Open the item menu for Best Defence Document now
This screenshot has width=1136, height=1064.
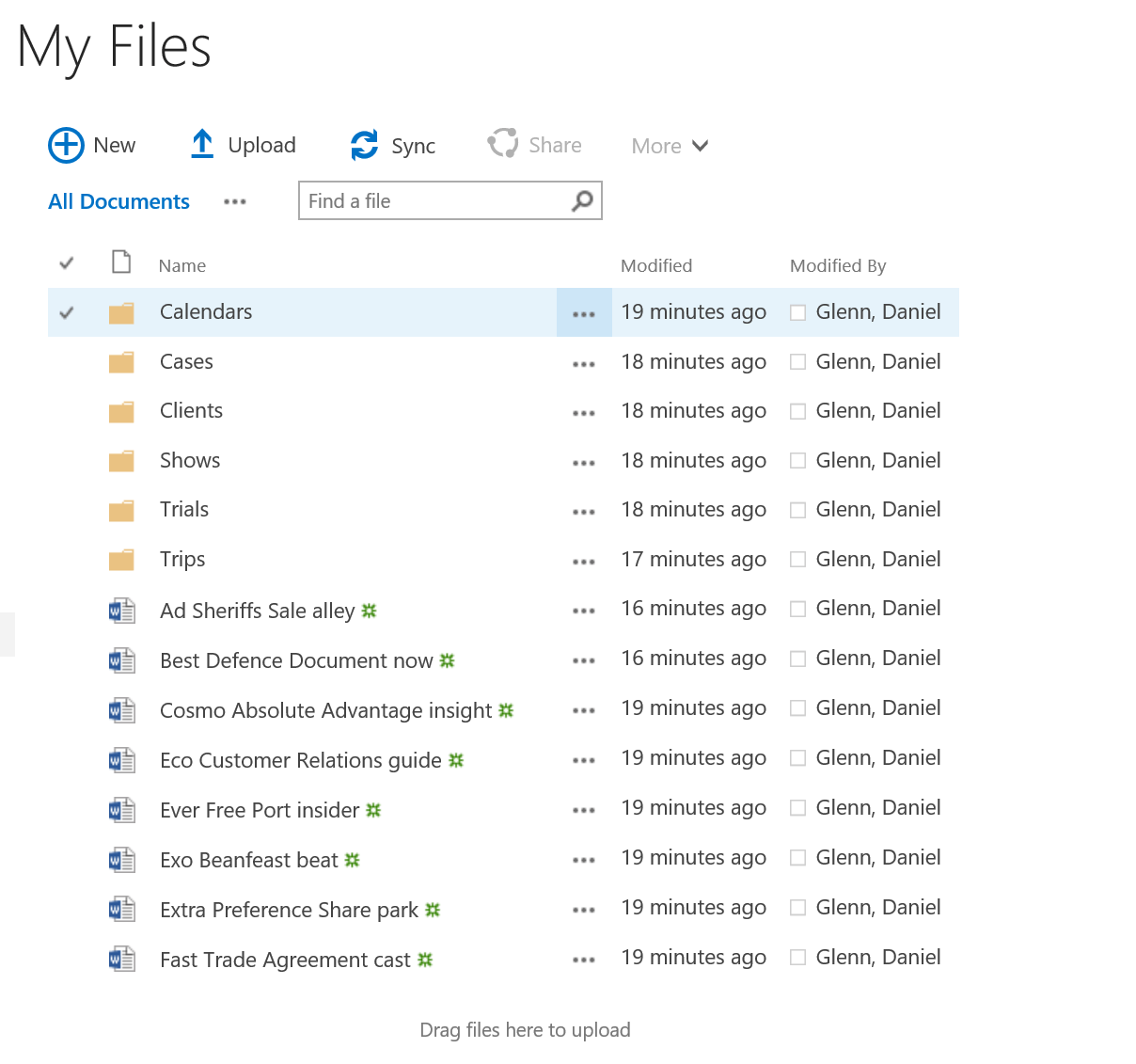pos(583,659)
